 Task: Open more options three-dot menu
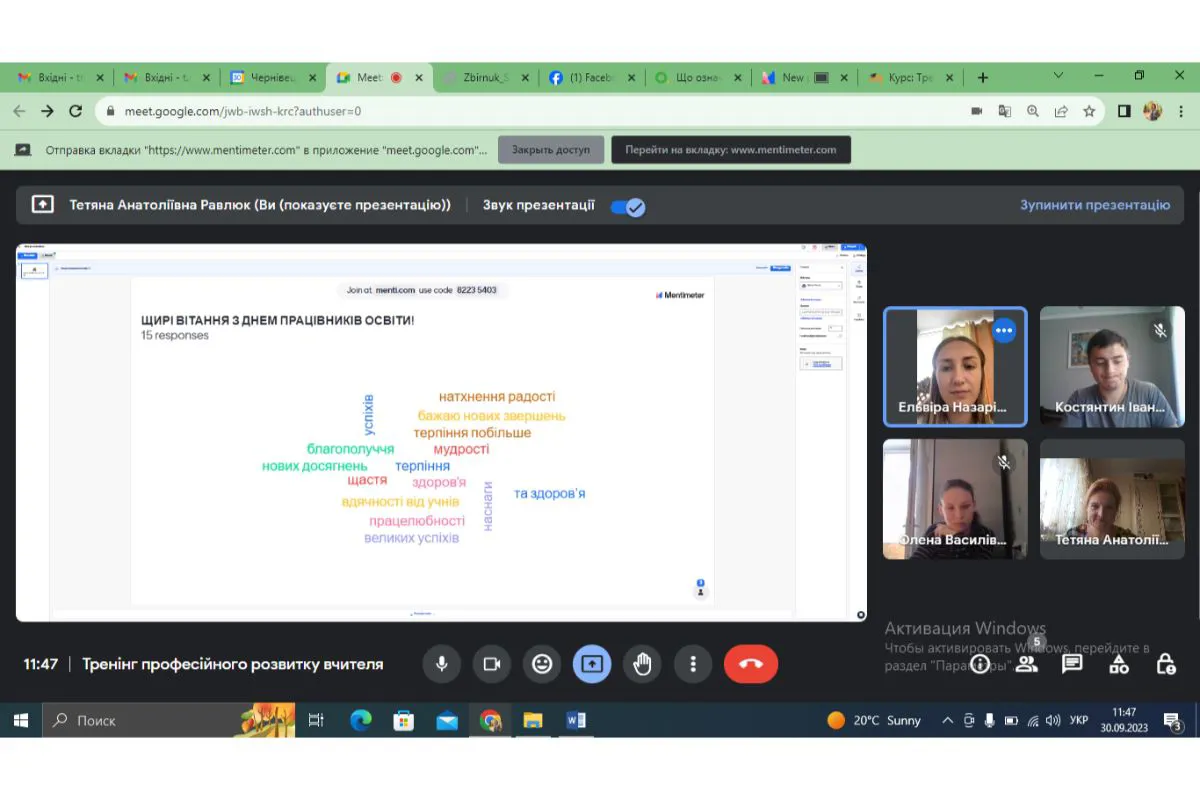pyautogui.click(x=692, y=664)
